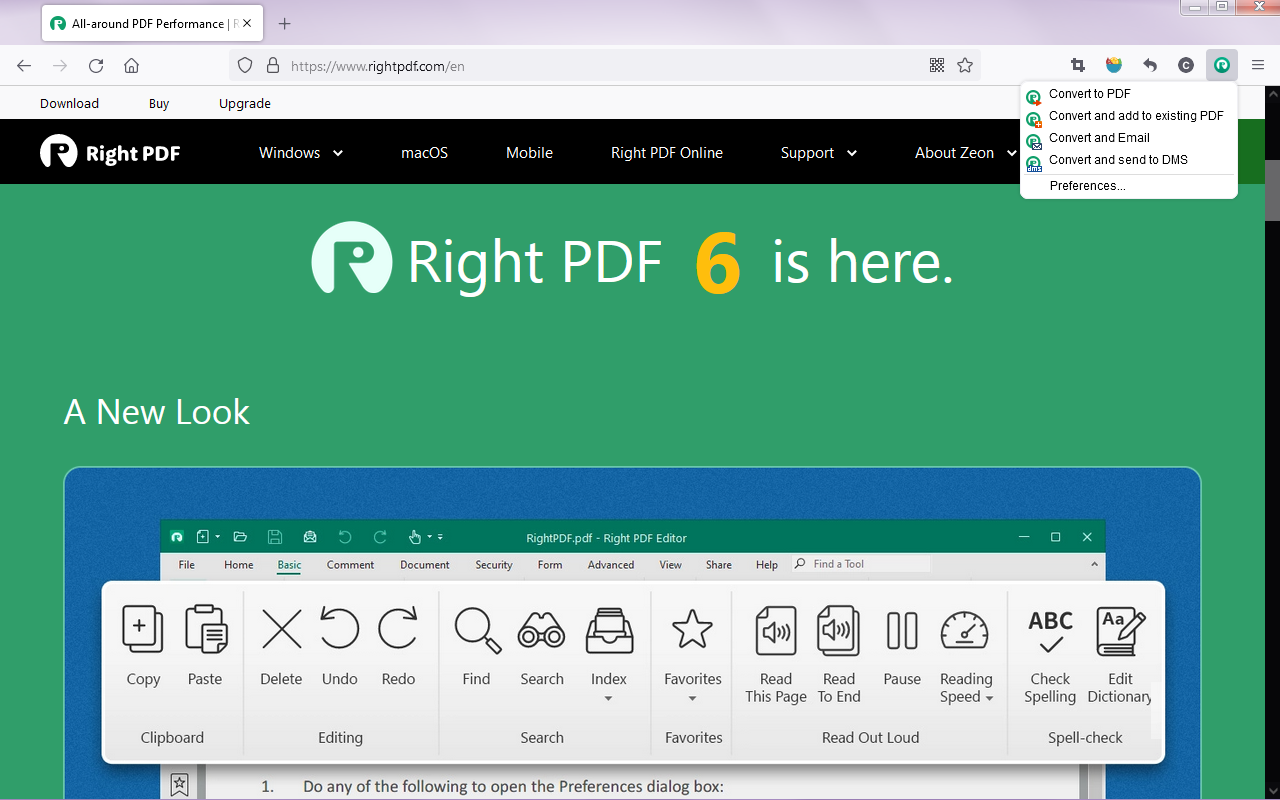Open the File ribbon menu

click(x=187, y=565)
